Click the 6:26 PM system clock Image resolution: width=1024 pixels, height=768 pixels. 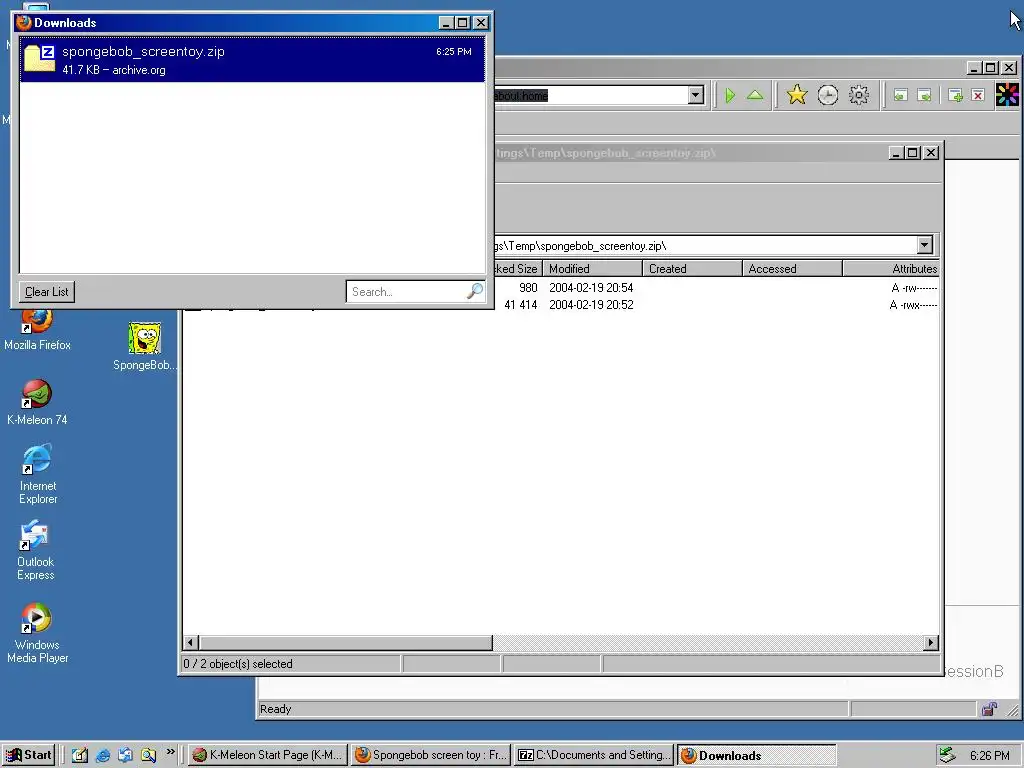(989, 756)
